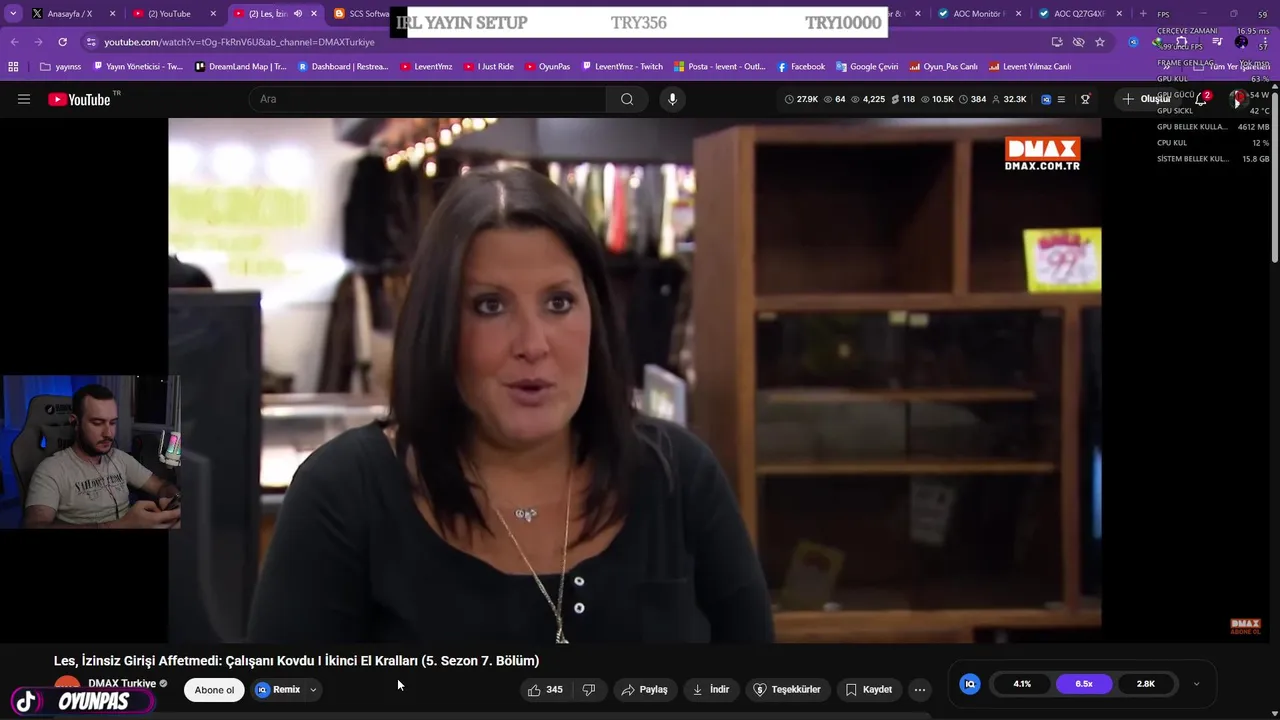Viewport: 1280px width, 720px height.
Task: Share video with Paylaş button
Action: [644, 690]
